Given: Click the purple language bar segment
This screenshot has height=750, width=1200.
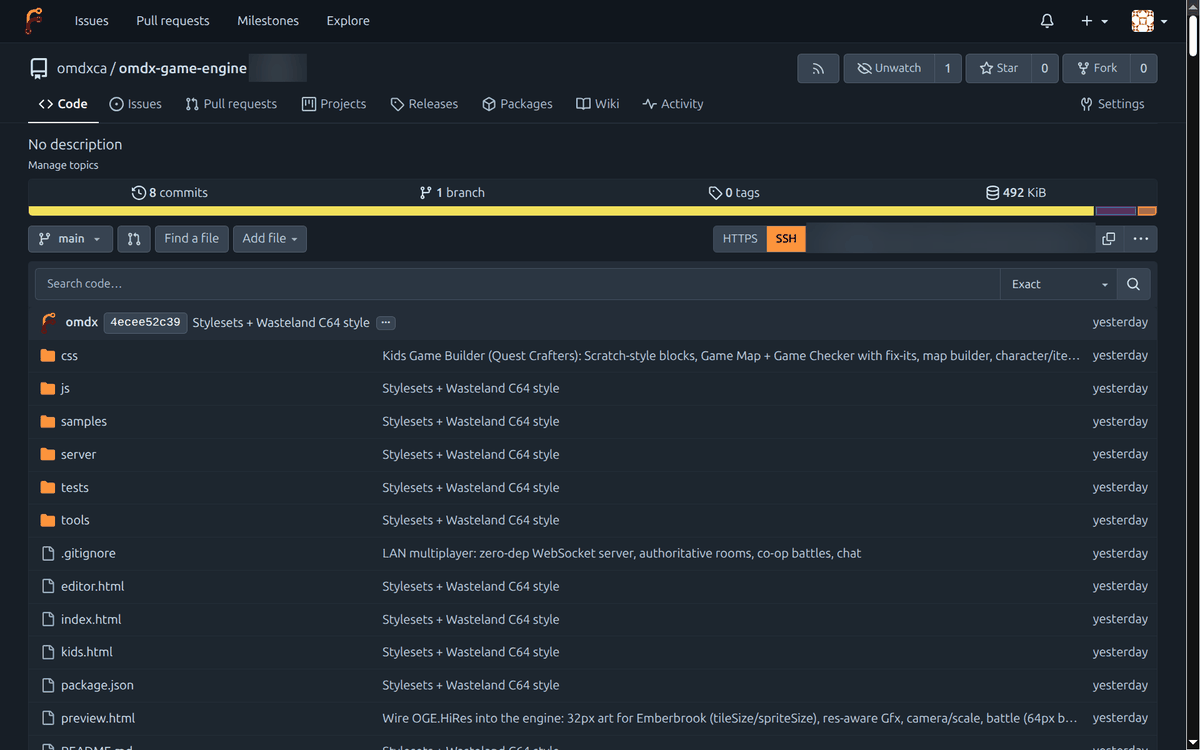Looking at the screenshot, I should pos(1116,211).
